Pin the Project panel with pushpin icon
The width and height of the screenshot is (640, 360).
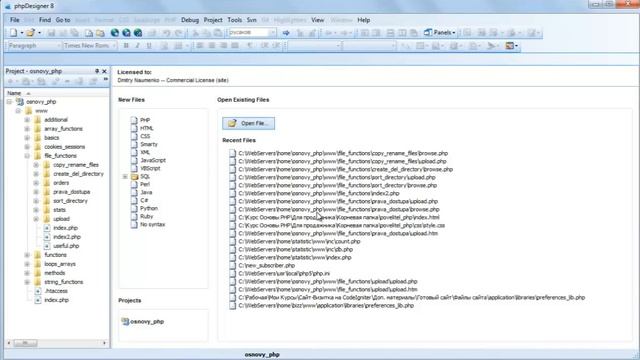pyautogui.click(x=97, y=71)
